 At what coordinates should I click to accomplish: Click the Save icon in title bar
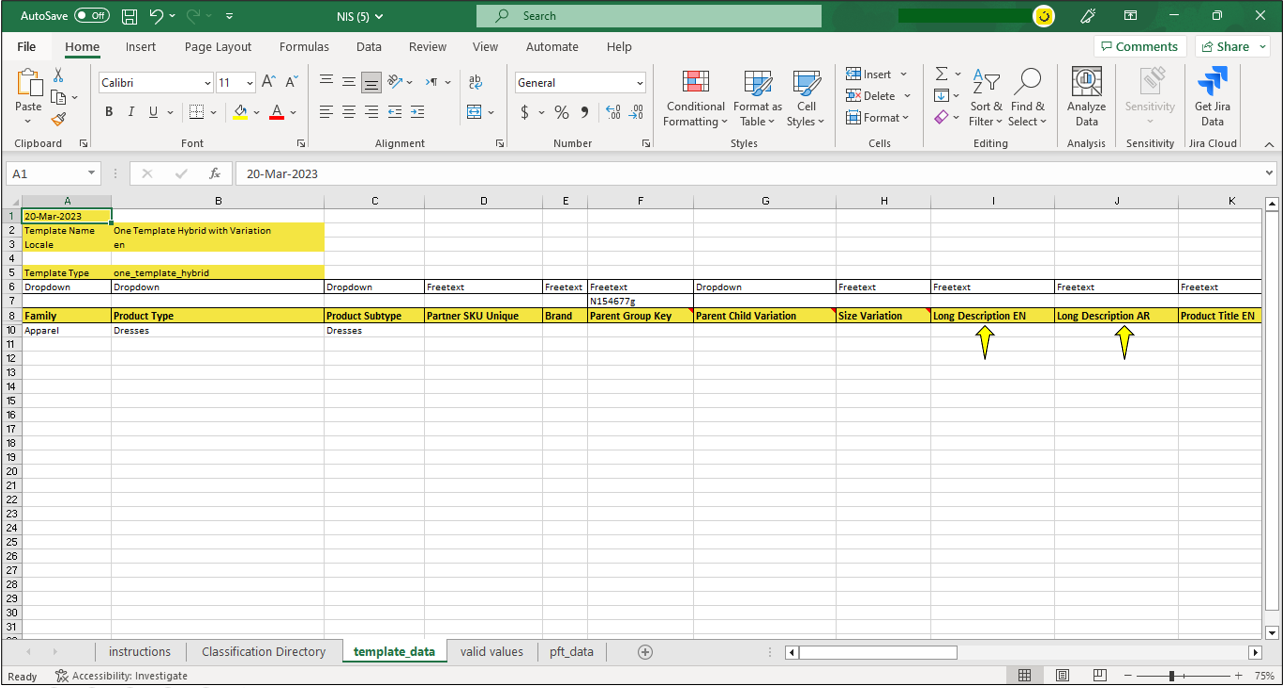point(129,16)
